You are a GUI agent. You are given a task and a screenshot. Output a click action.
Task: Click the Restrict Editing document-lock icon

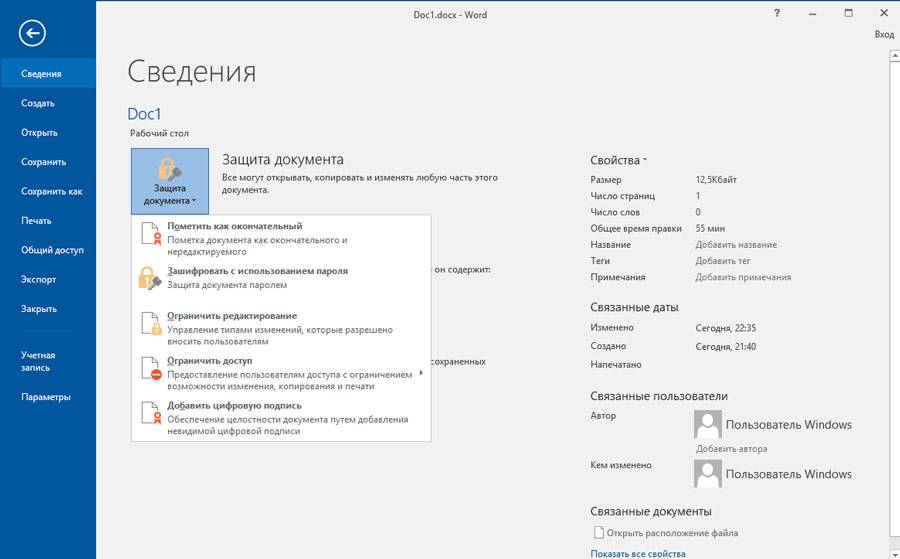pyautogui.click(x=152, y=323)
